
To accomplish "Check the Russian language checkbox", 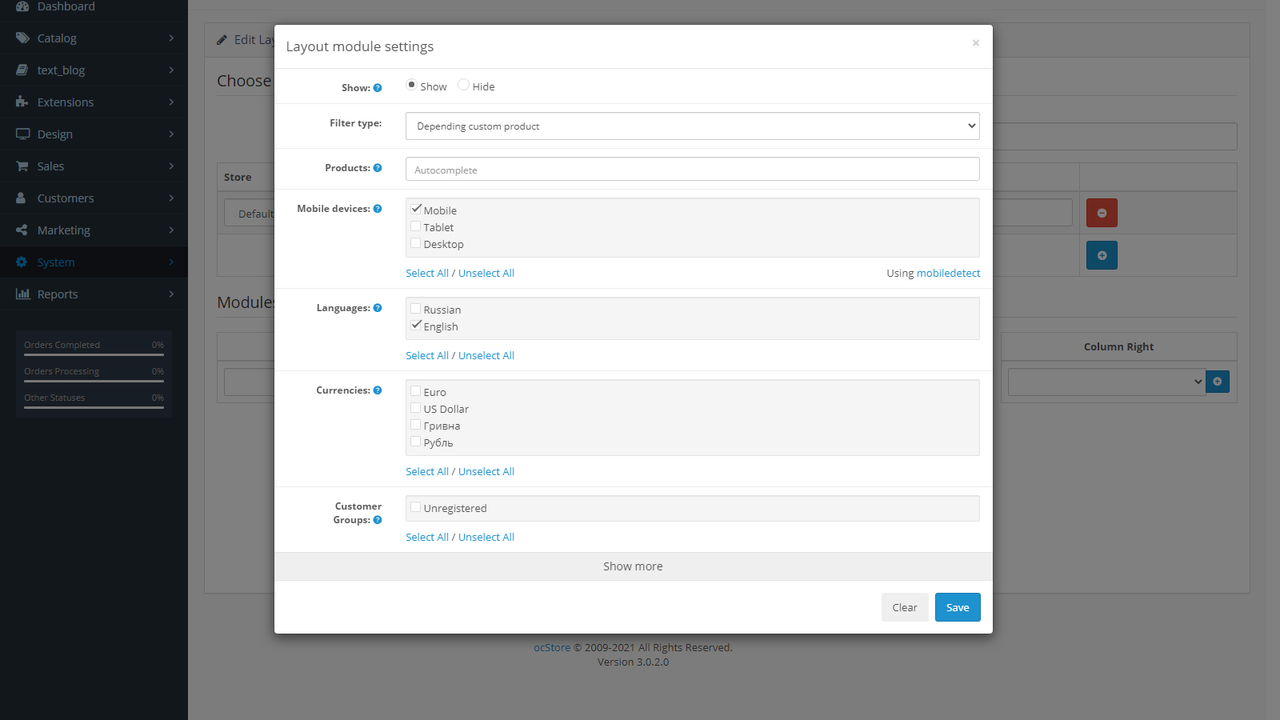I will tap(416, 308).
